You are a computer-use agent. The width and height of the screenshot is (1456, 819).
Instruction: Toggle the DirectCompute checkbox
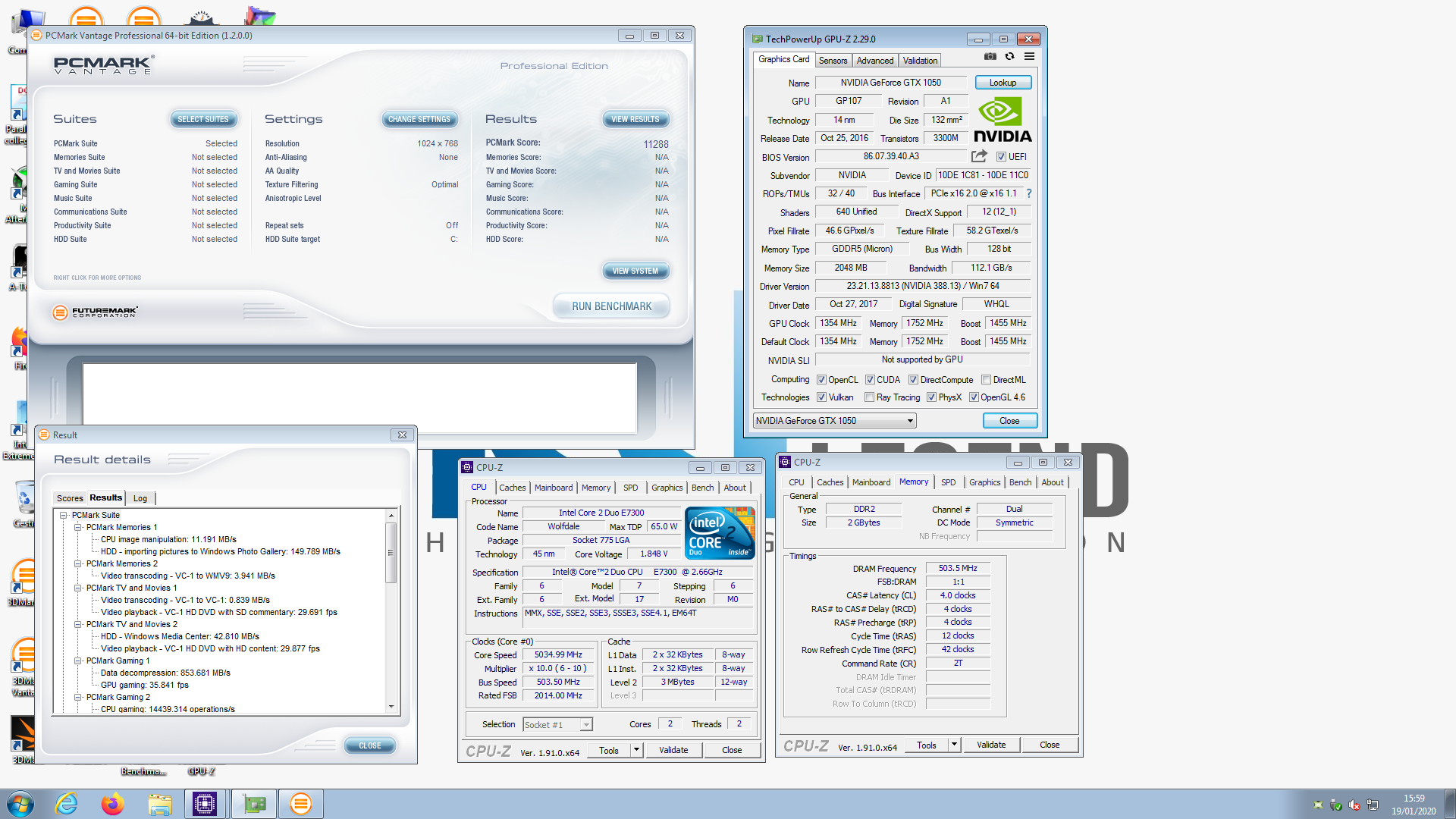[x=913, y=380]
